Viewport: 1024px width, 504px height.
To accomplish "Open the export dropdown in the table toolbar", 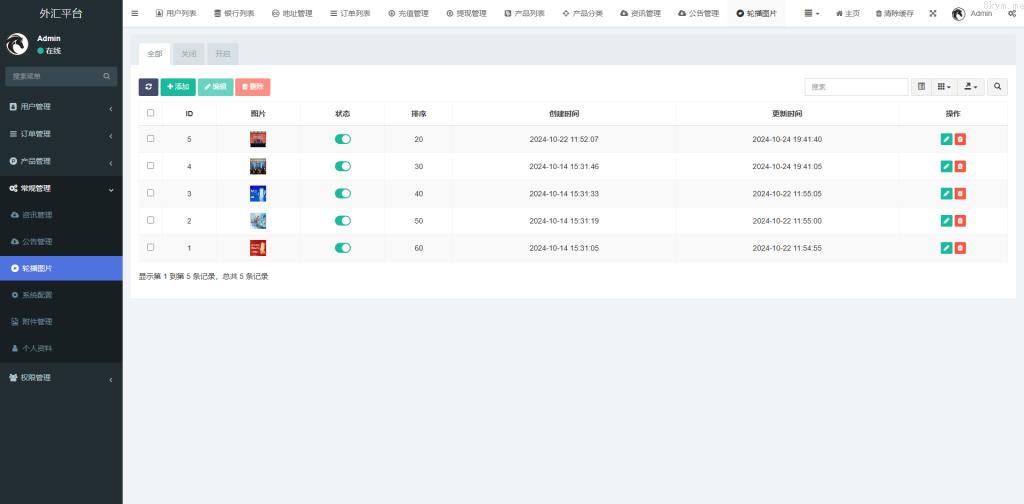I will click(970, 87).
